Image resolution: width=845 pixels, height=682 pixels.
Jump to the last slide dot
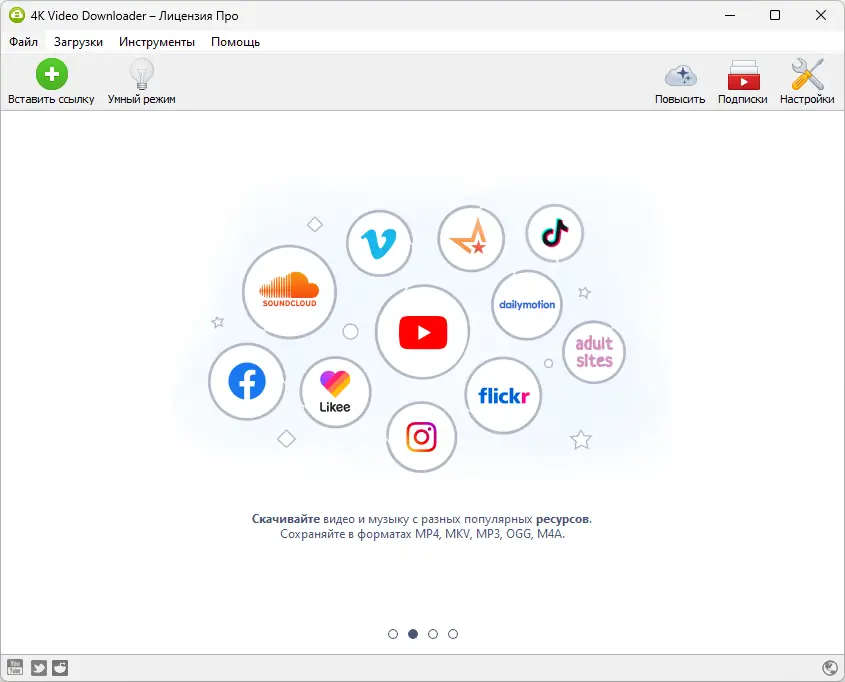click(454, 633)
